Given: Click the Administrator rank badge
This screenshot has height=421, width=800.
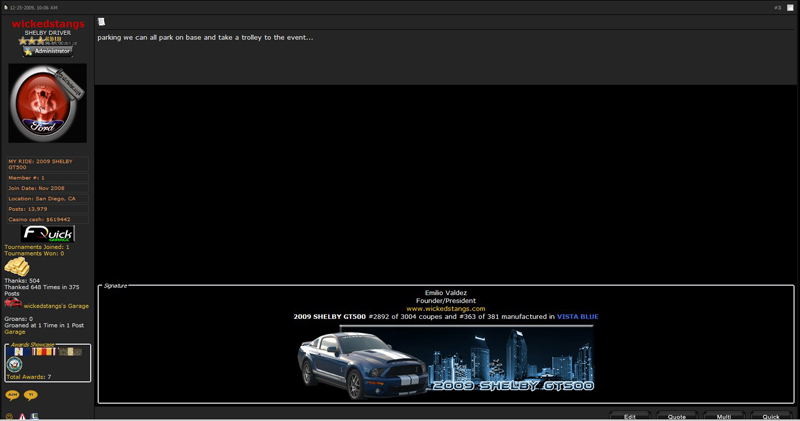Looking at the screenshot, I should pos(47,51).
